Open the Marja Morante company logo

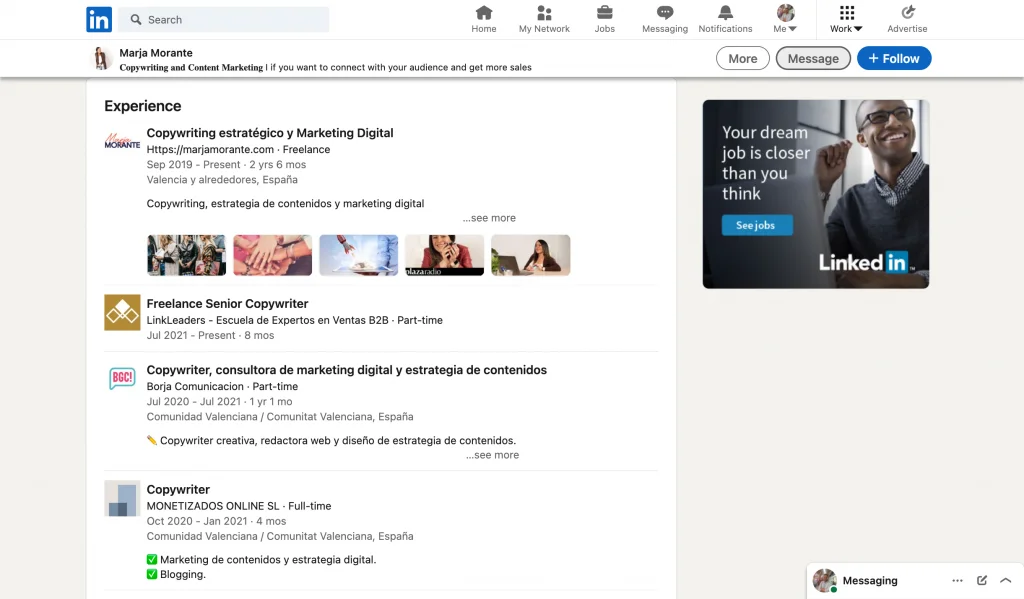(122, 140)
